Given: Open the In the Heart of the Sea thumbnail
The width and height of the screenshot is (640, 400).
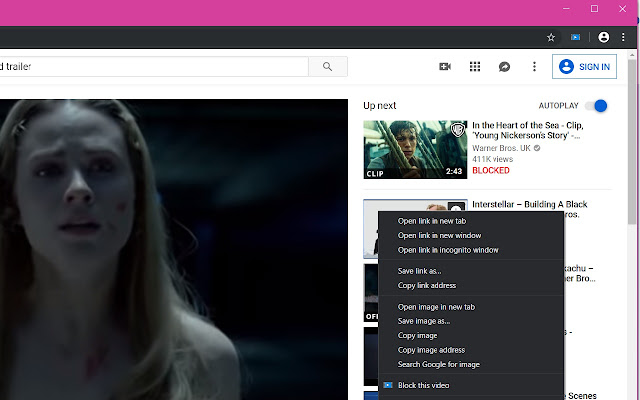Looking at the screenshot, I should [x=415, y=149].
